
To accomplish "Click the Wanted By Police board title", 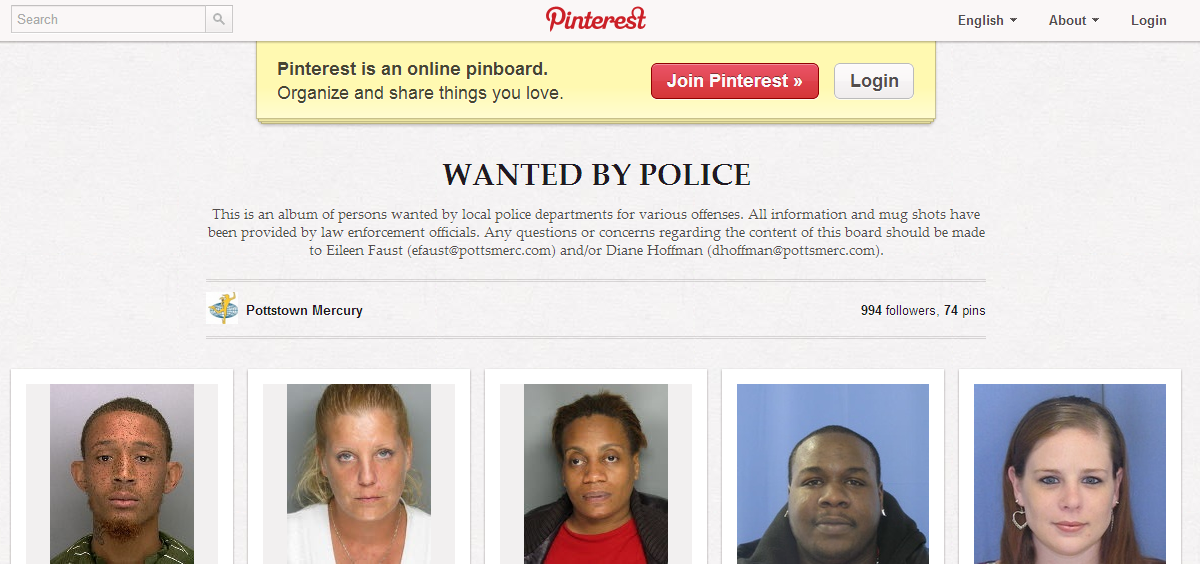I will [596, 175].
